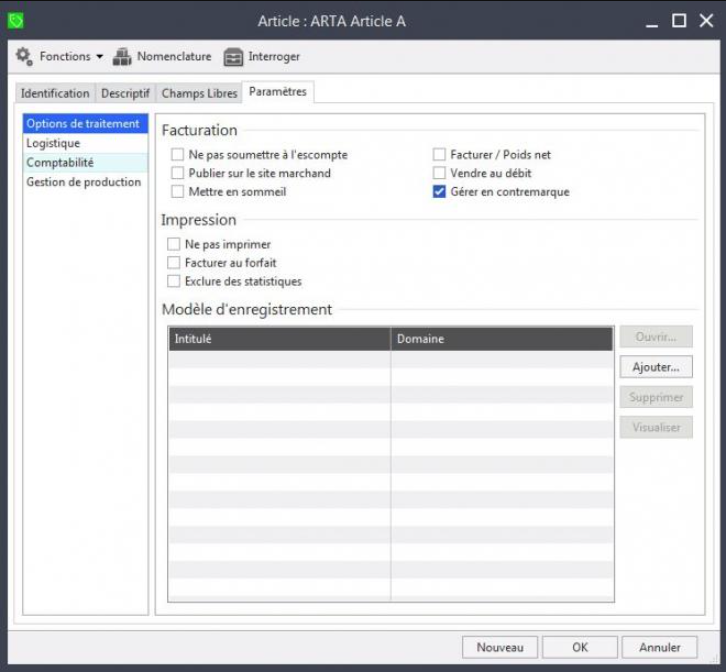Expand the Fonctions dropdown arrow
Screen dimensions: 726x672
[x=99, y=57]
